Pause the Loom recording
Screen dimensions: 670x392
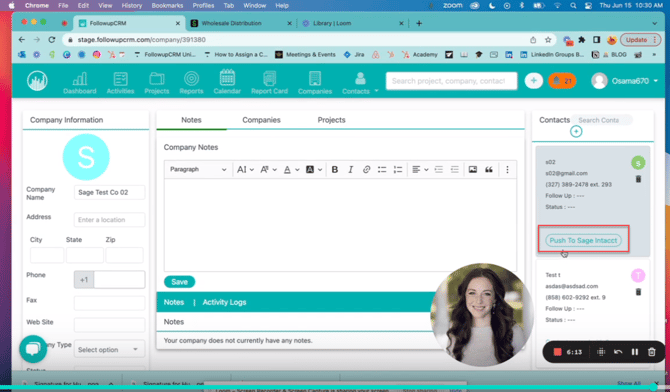pyautogui.click(x=635, y=352)
